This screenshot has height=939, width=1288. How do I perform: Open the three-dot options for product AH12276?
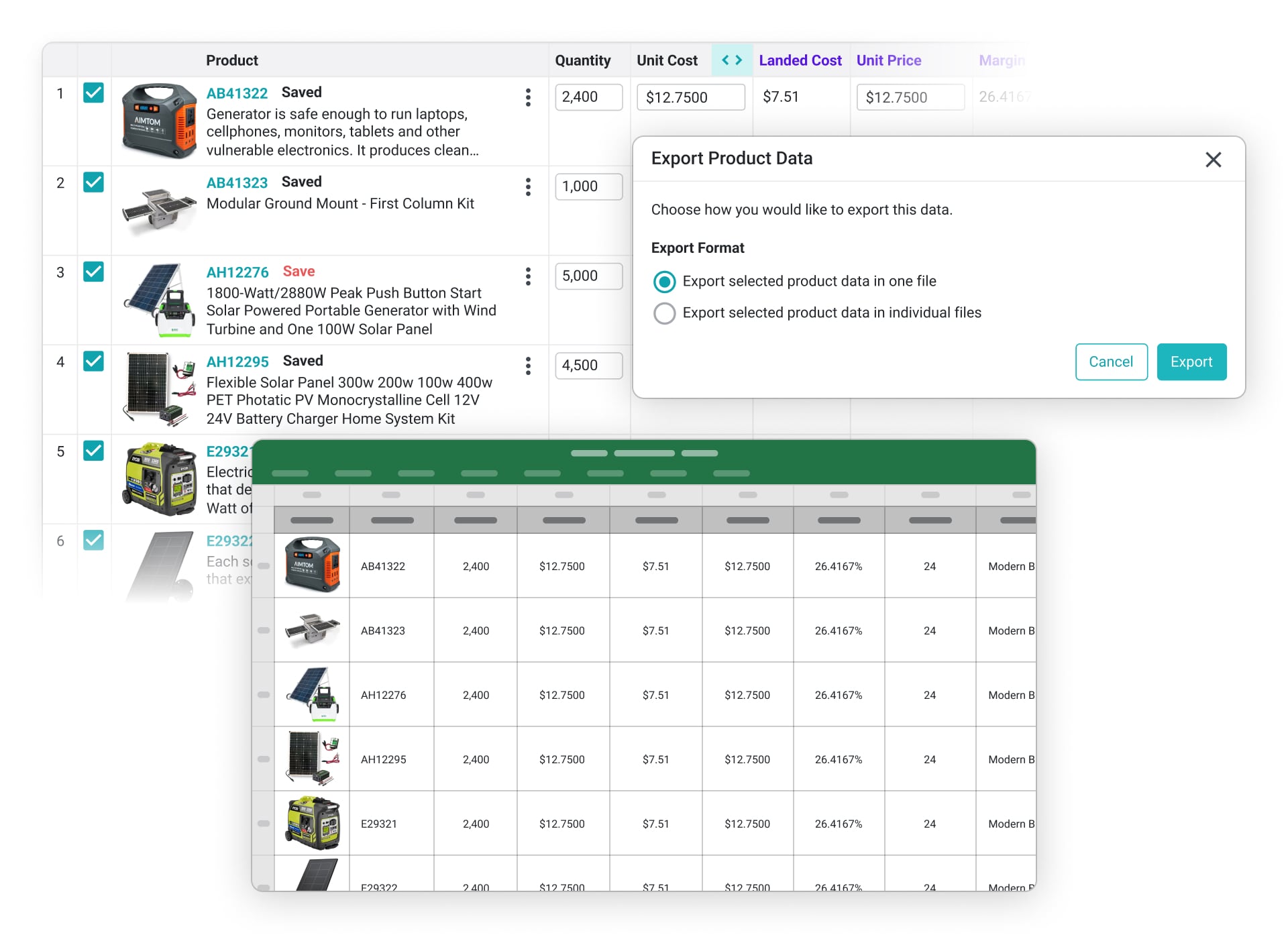(528, 276)
